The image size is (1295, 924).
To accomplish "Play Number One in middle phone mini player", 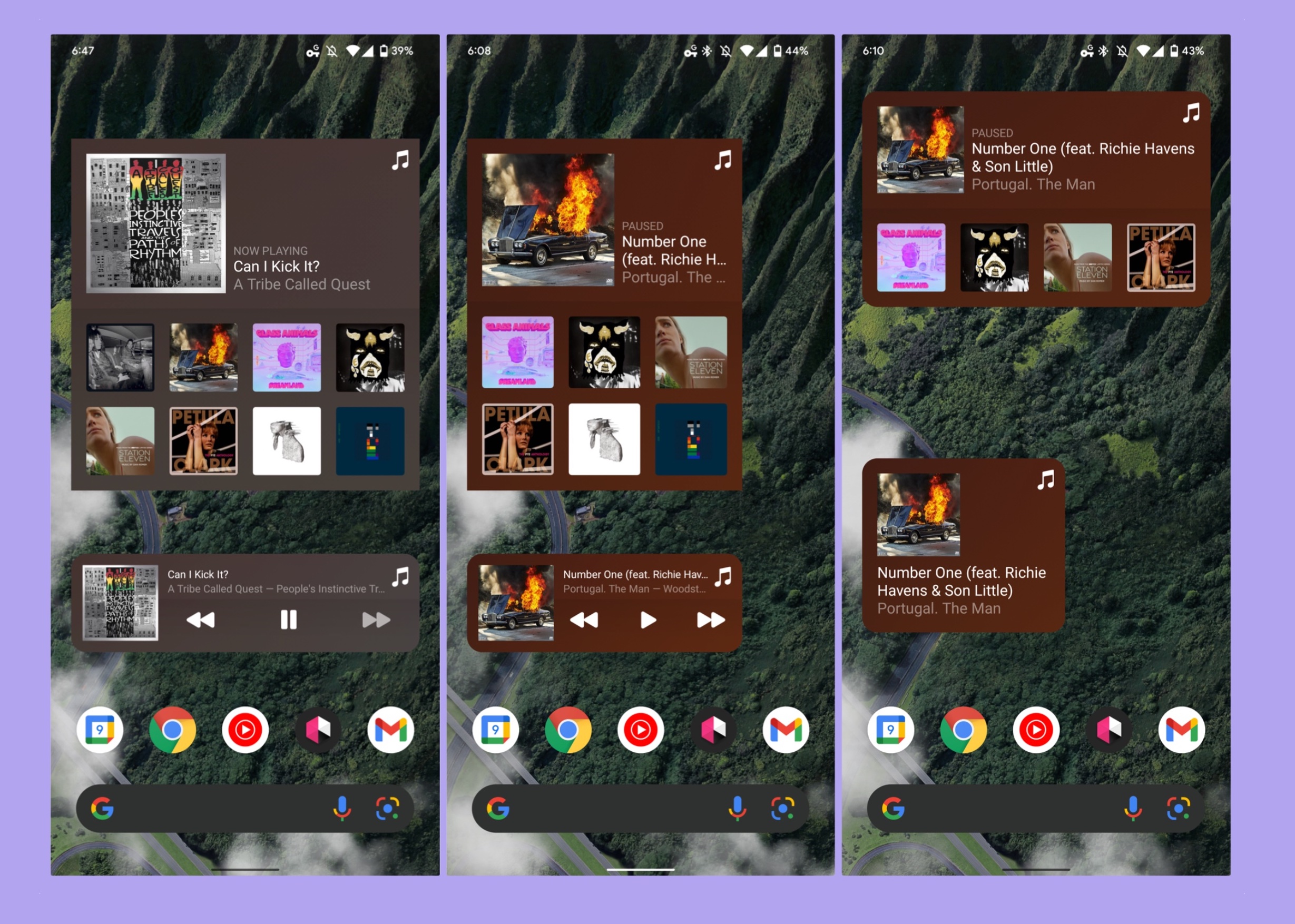I will [647, 620].
